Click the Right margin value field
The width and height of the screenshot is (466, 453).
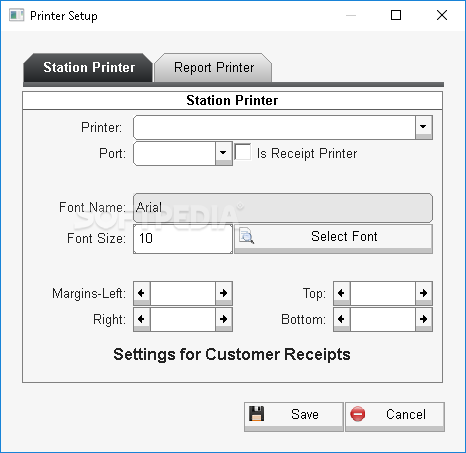(x=183, y=319)
